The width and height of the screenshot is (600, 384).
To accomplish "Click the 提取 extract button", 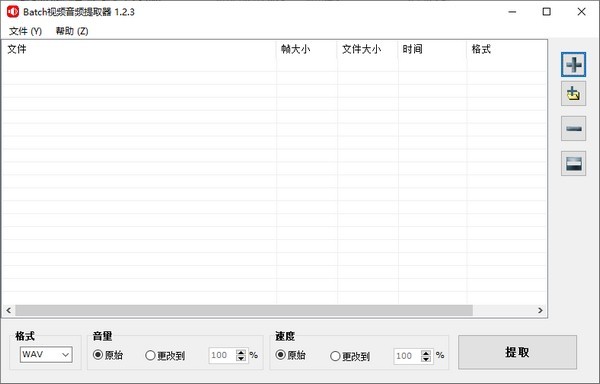I will tap(517, 352).
